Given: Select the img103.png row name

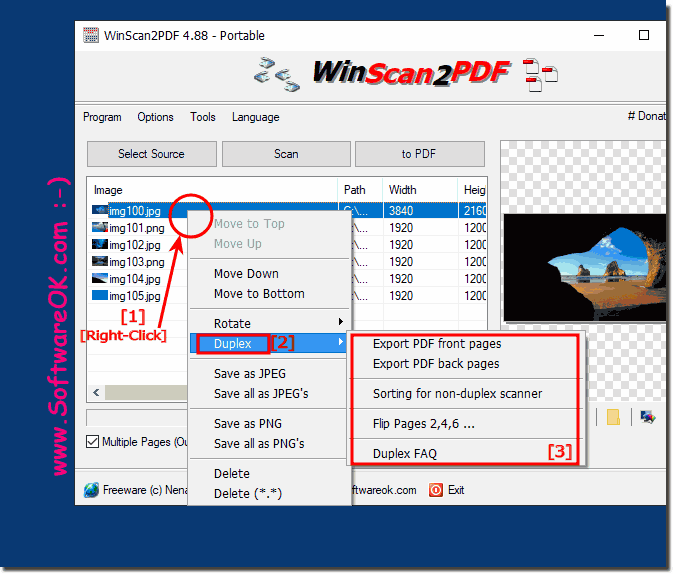Looking at the screenshot, I should click(136, 262).
